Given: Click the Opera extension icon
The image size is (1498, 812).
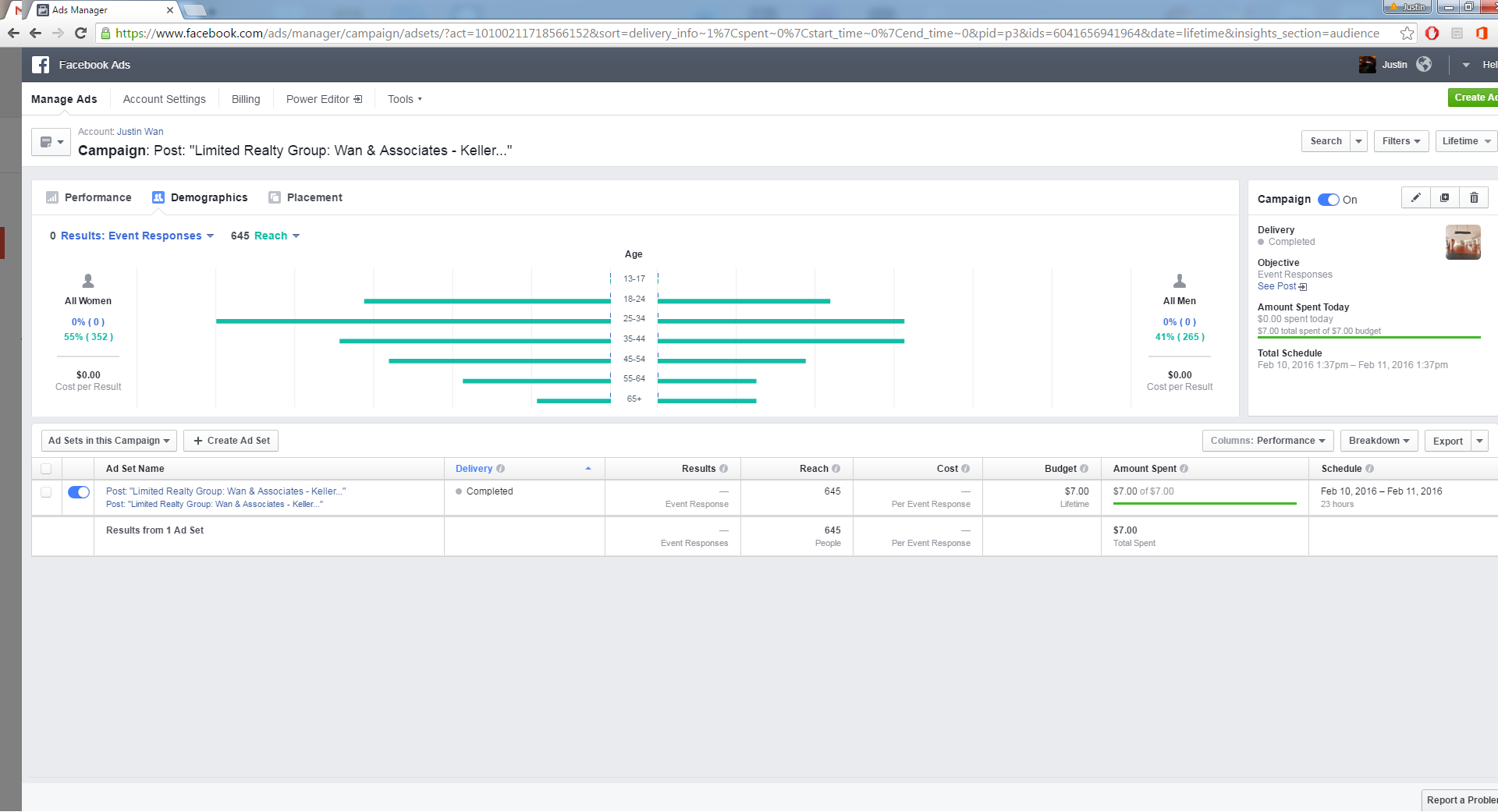Looking at the screenshot, I should pos(1432,33).
